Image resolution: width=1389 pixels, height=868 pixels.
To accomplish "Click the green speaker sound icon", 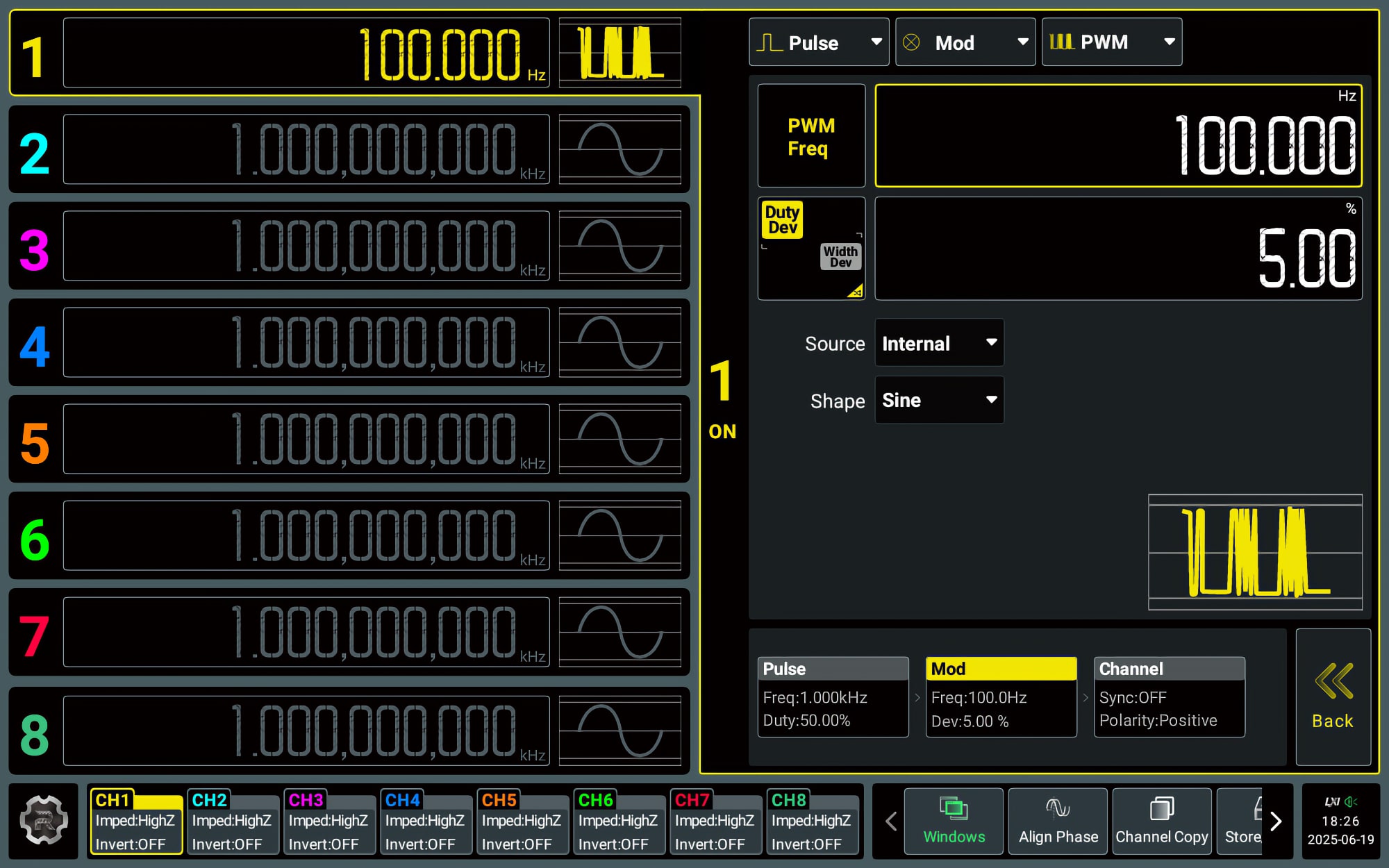I will tap(1351, 802).
